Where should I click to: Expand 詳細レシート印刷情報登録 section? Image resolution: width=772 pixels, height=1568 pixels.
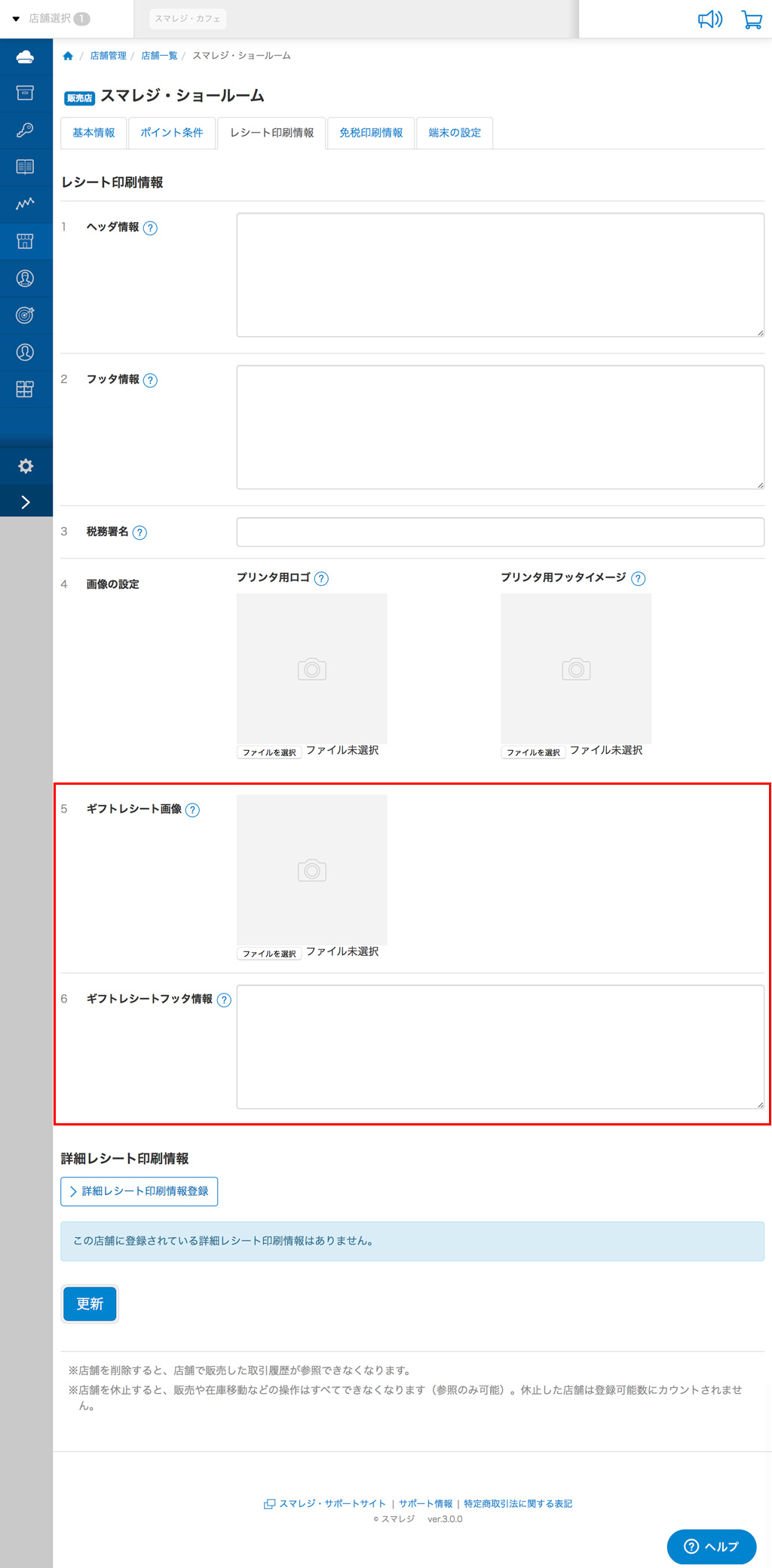pyautogui.click(x=139, y=1191)
